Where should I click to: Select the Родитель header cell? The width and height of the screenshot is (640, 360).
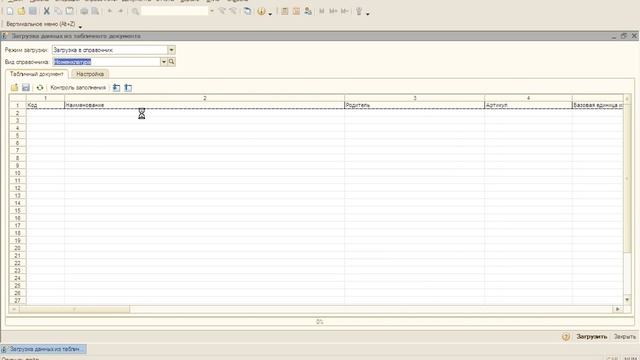(x=415, y=105)
